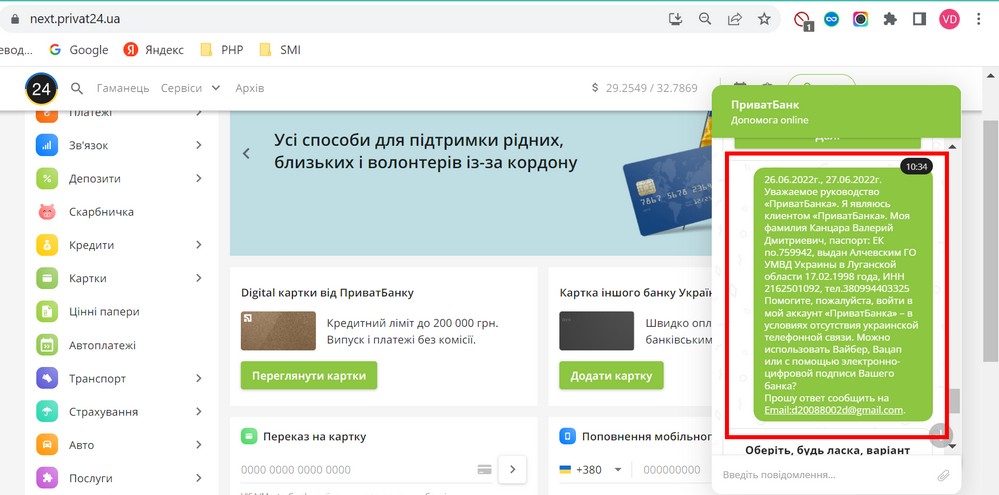Image resolution: width=999 pixels, height=495 pixels.
Task: Click the page vertical scrollbar
Action: 991,242
